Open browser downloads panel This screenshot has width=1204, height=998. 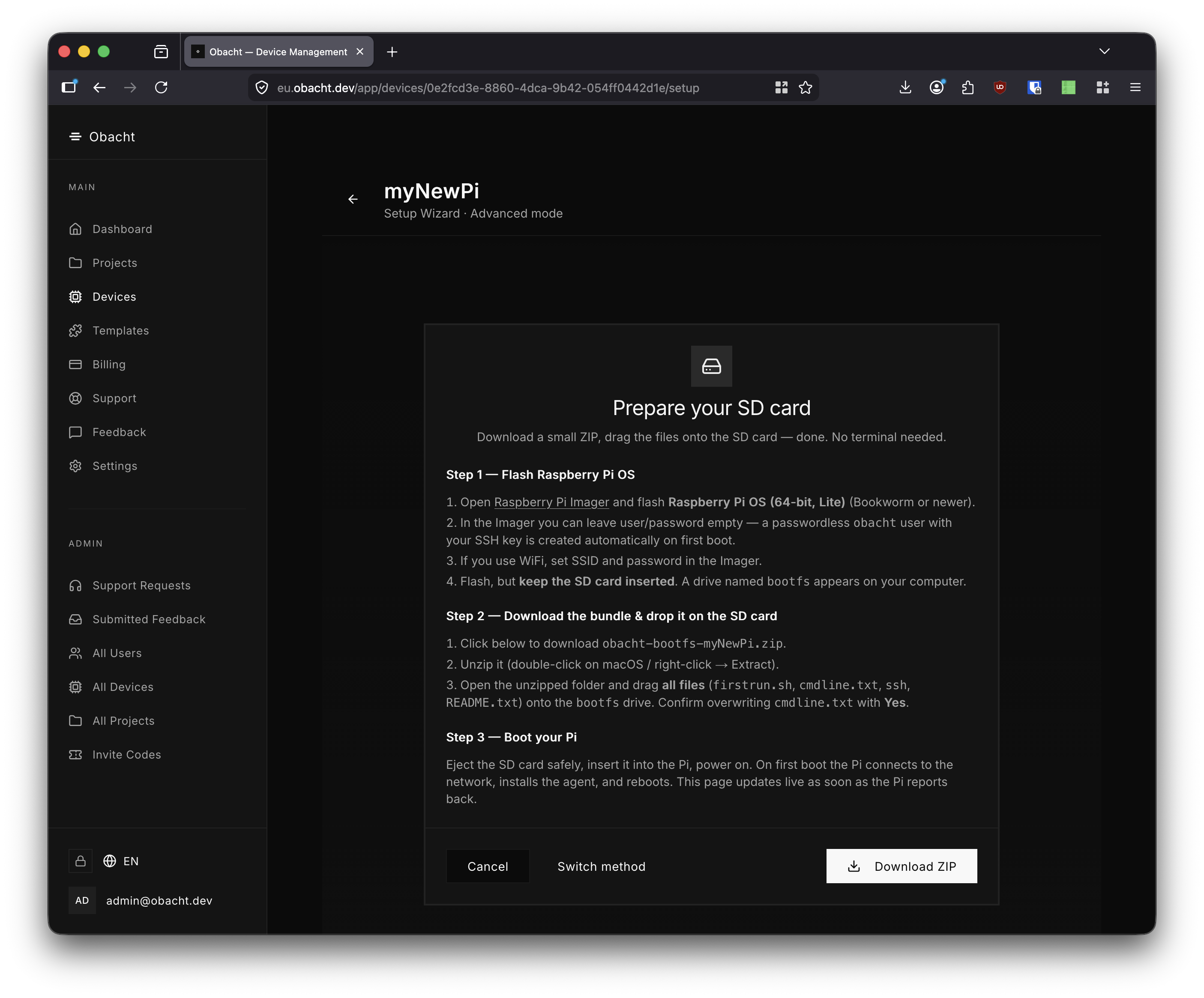click(905, 87)
